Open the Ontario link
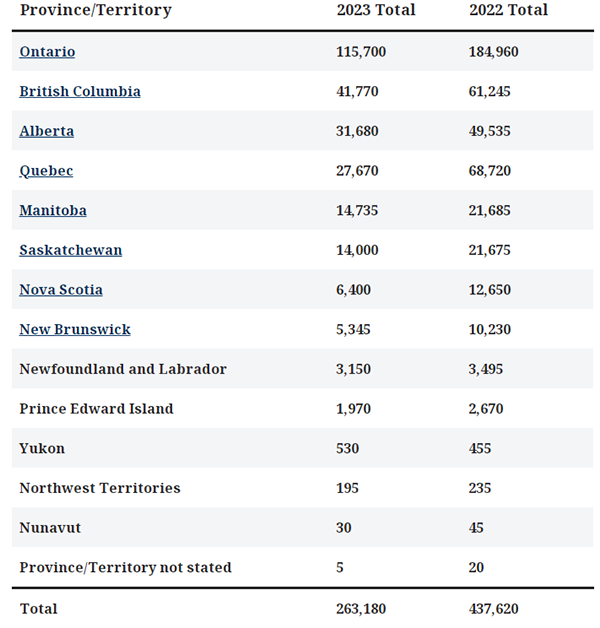The width and height of the screenshot is (600, 628). click(x=47, y=52)
